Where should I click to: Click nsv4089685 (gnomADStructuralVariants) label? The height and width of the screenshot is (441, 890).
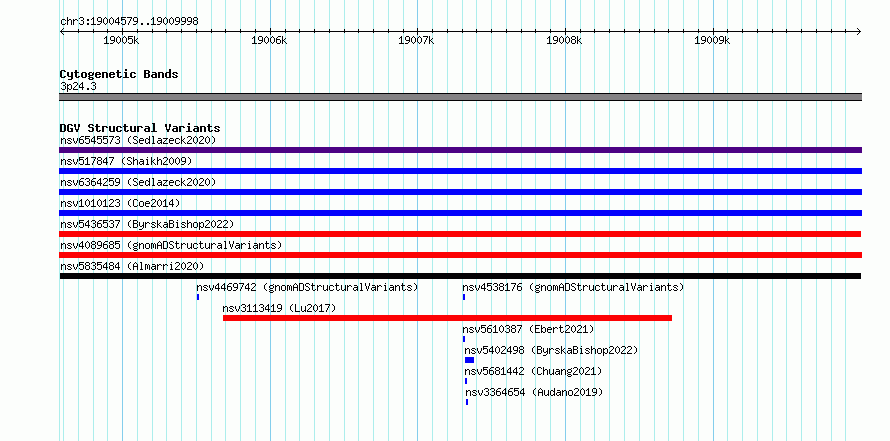[171, 245]
